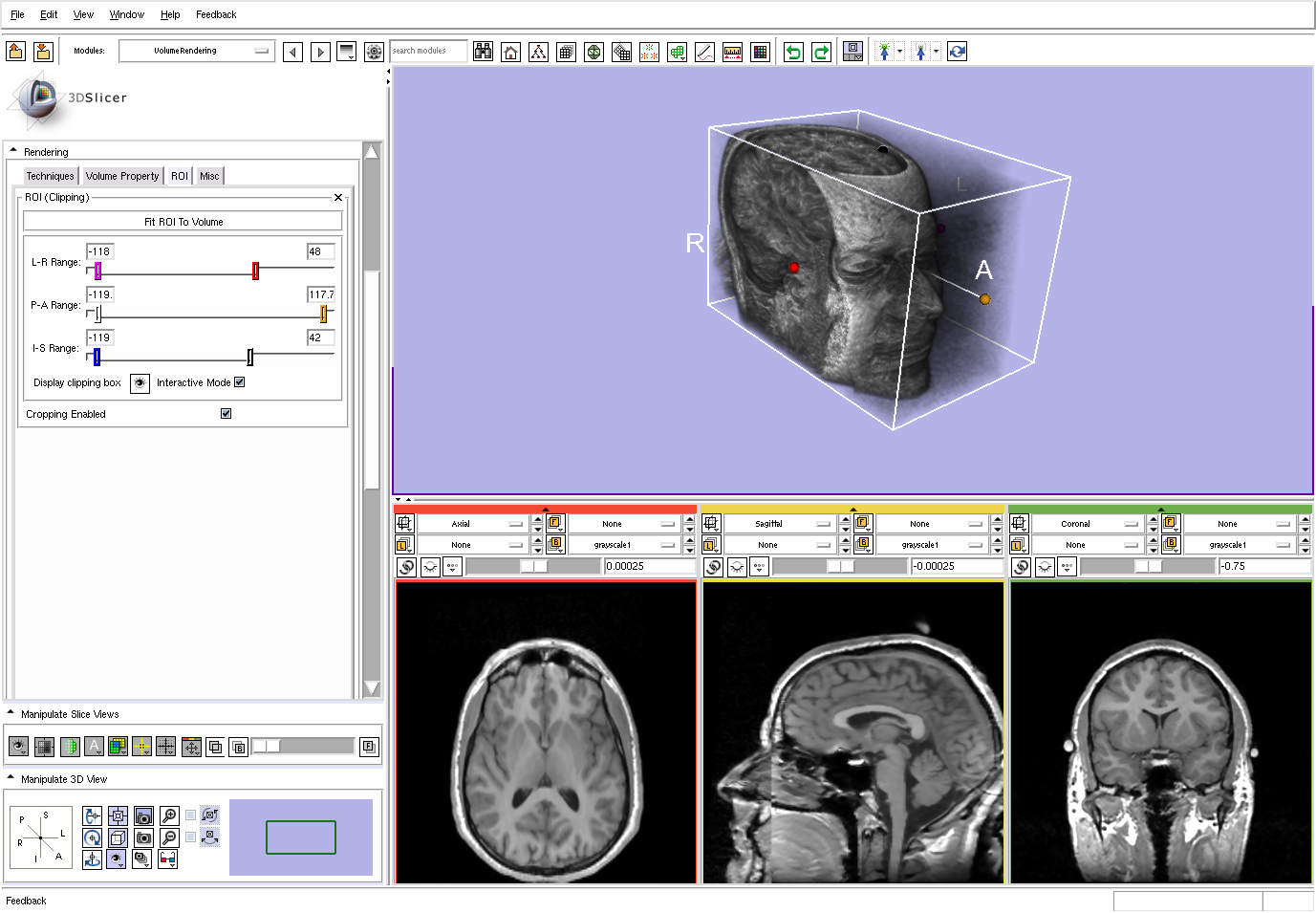
Task: Click the binoculars search icon
Action: point(484,52)
